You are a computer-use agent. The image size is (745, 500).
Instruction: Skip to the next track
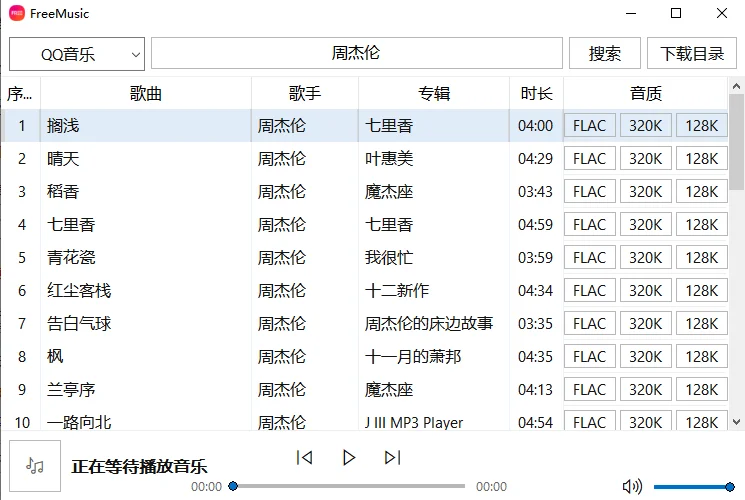pos(392,458)
